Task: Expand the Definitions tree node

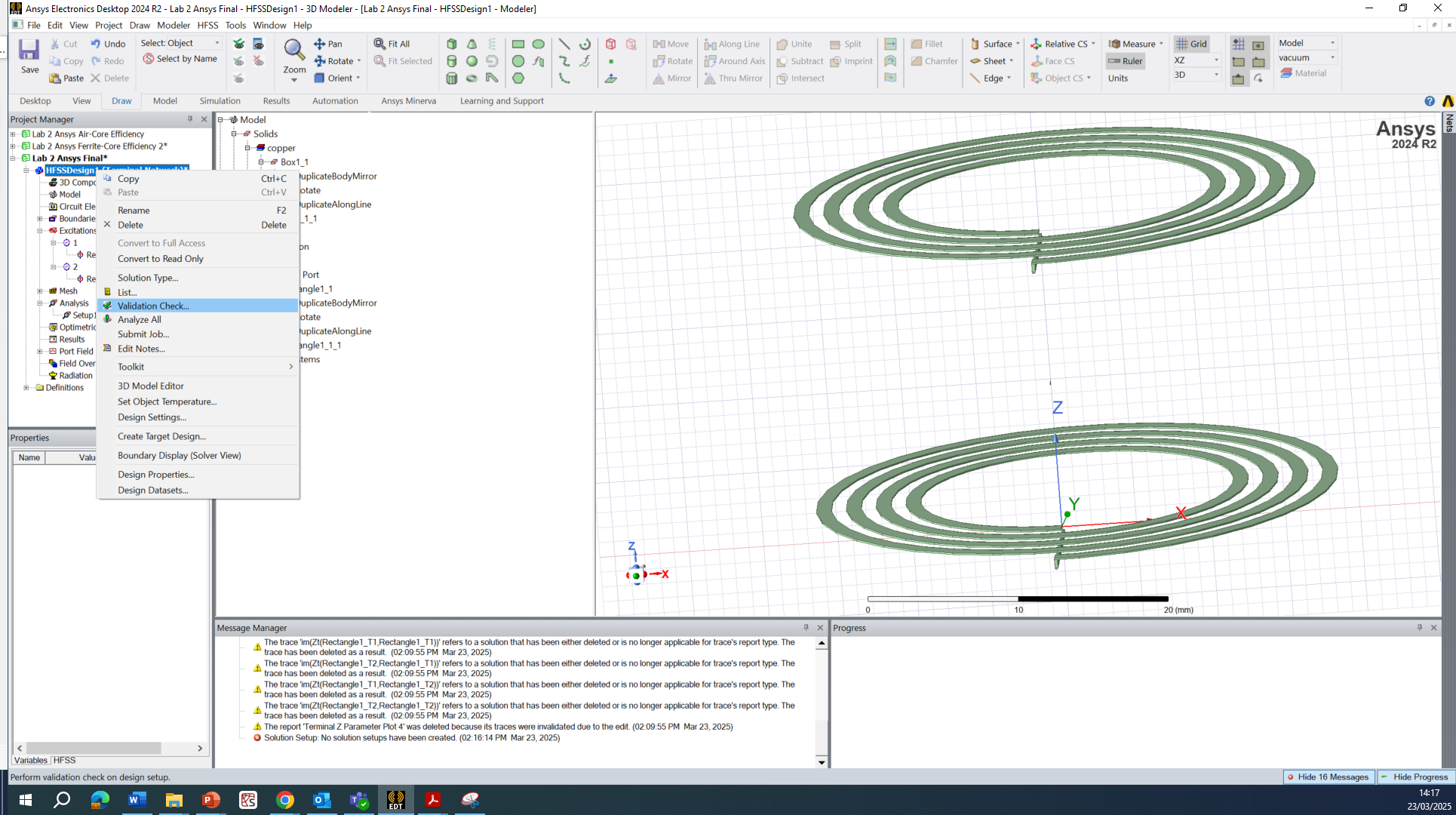Action: point(26,388)
